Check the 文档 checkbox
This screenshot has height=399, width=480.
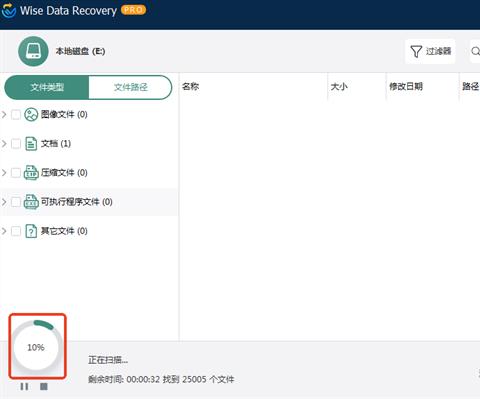16,144
